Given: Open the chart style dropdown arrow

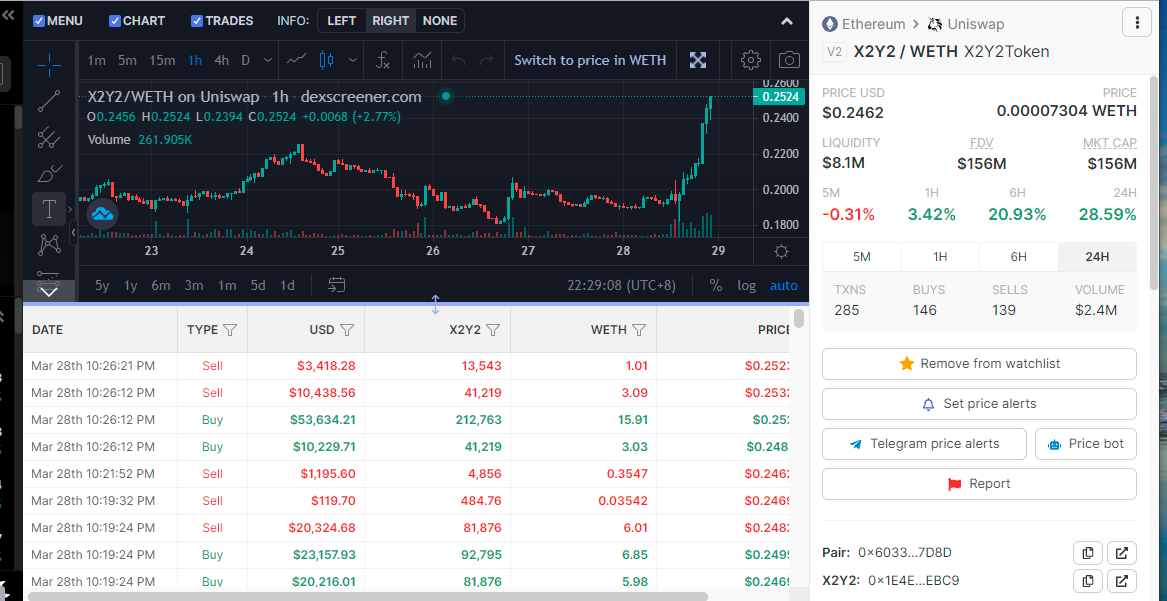Looking at the screenshot, I should pyautogui.click(x=353, y=60).
